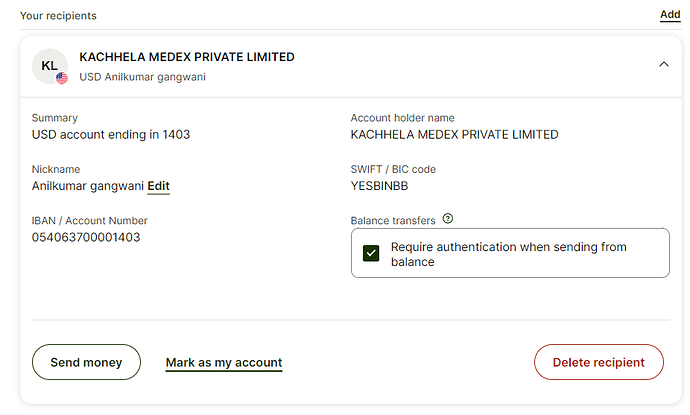This screenshot has height=415, width=690.
Task: Click SWIFT code YESBINBB value
Action: 379,186
